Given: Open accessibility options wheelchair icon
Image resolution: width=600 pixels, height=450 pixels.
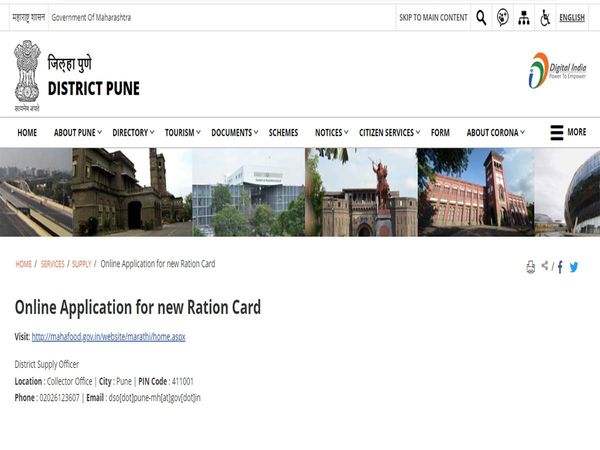Looking at the screenshot, I should pyautogui.click(x=545, y=18).
